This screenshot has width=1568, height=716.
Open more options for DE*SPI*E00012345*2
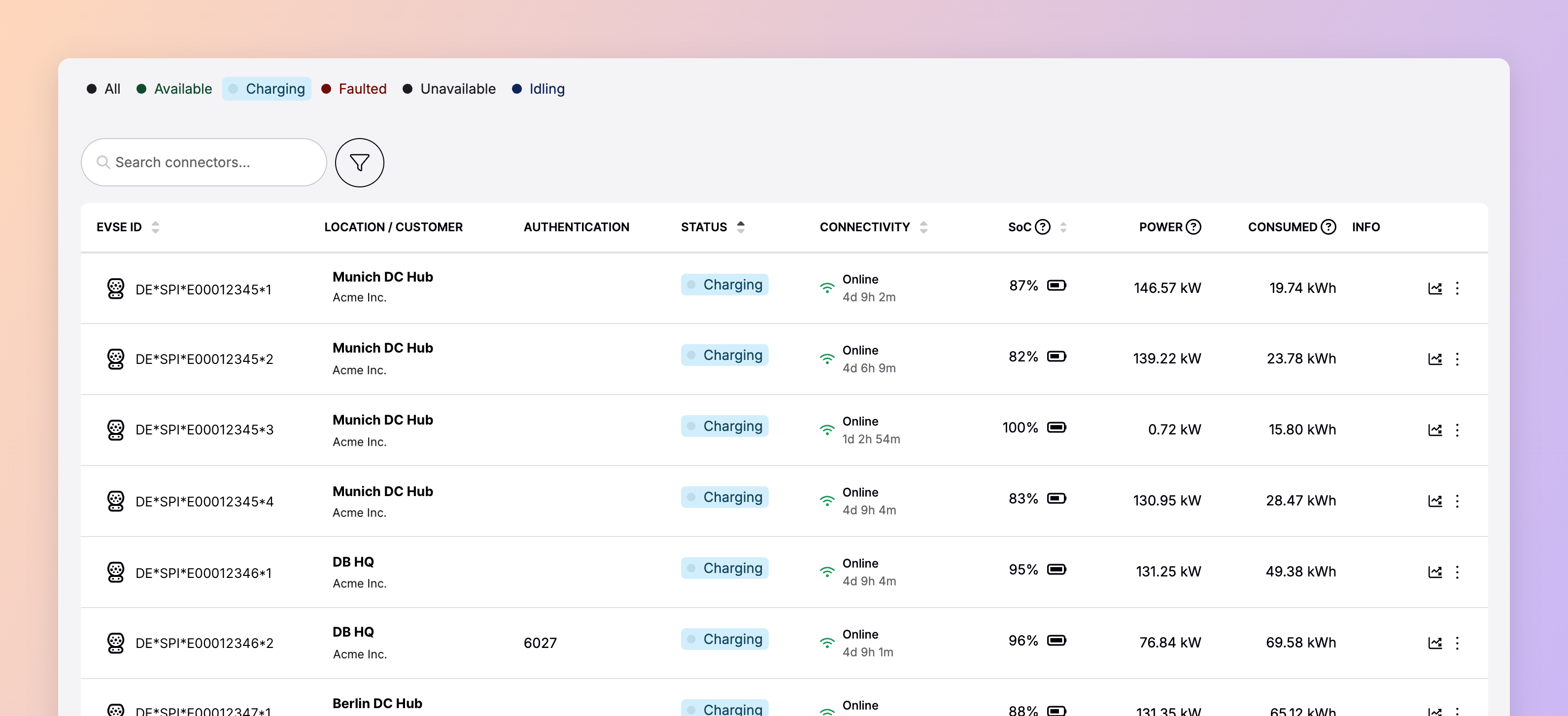tap(1457, 359)
